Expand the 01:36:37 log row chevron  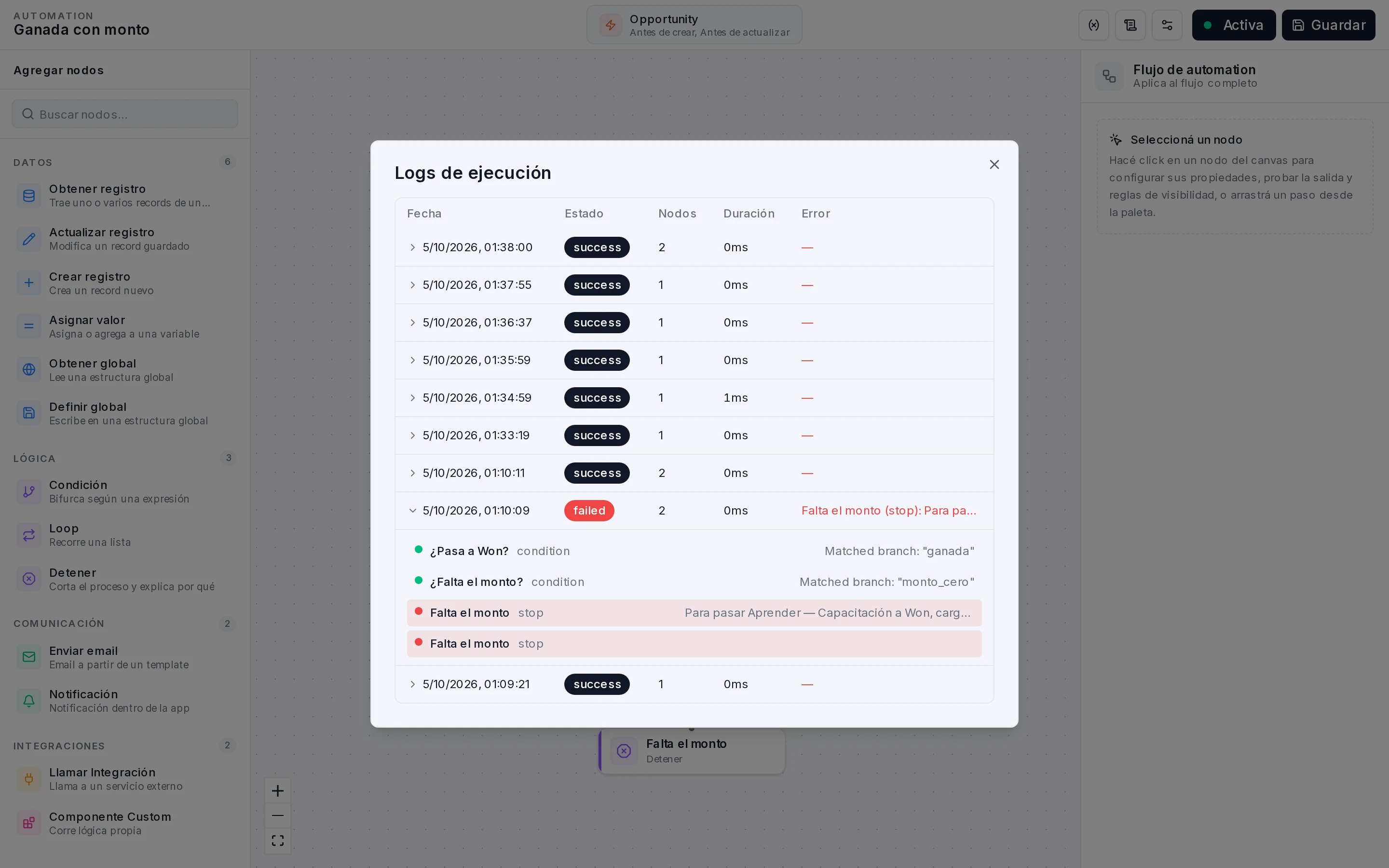pyautogui.click(x=412, y=323)
